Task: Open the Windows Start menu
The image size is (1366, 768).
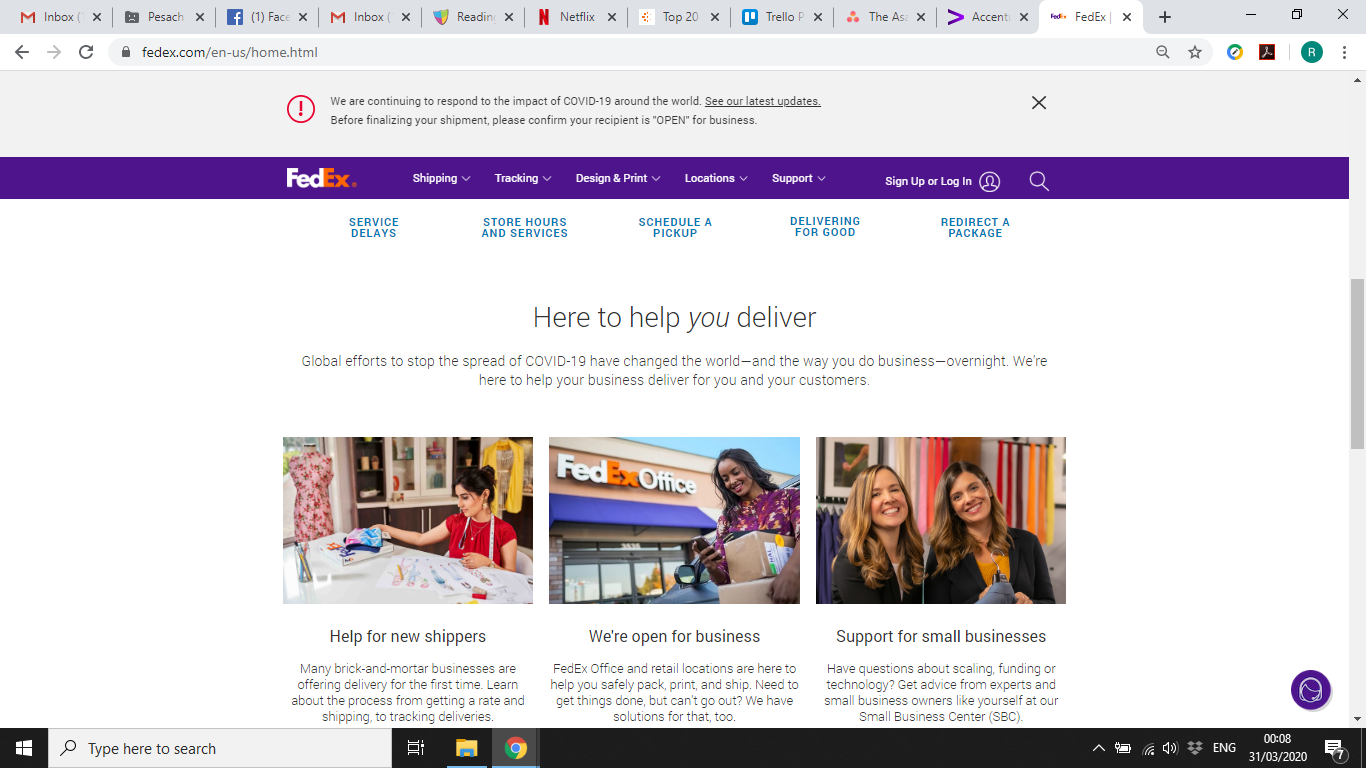Action: click(x=23, y=748)
